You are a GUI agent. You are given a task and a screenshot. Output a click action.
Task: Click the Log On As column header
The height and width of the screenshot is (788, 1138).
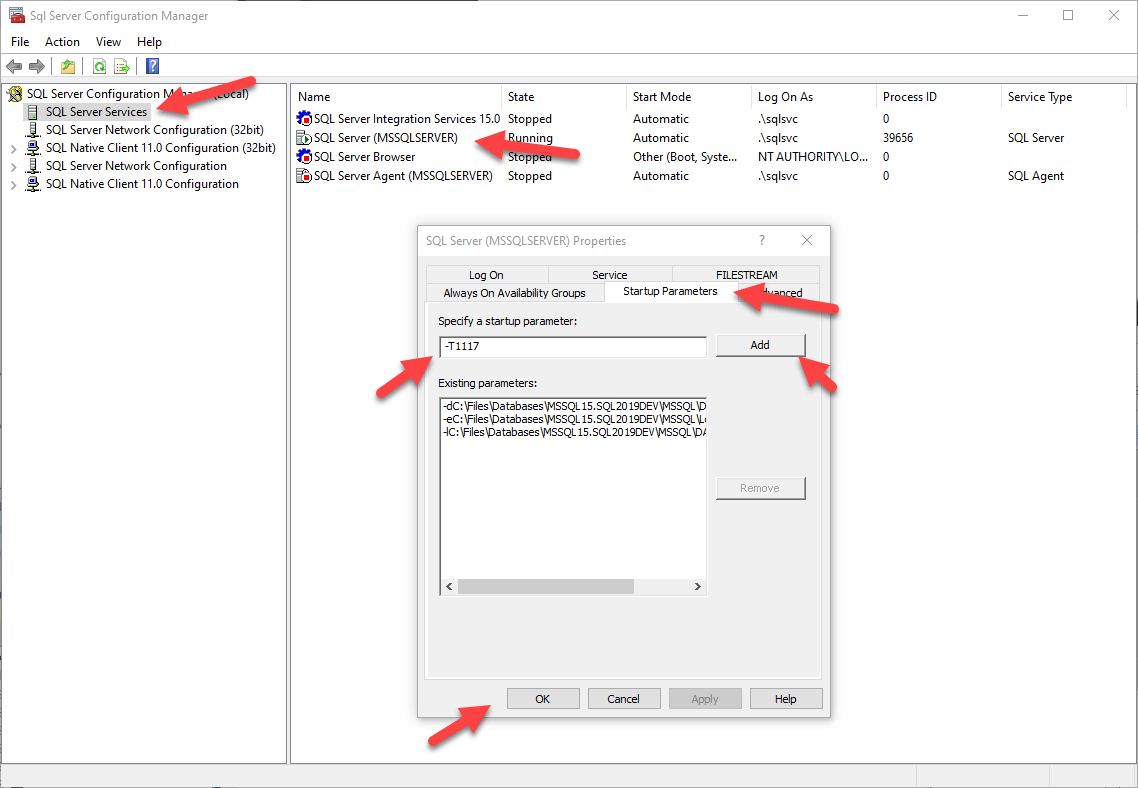[814, 97]
